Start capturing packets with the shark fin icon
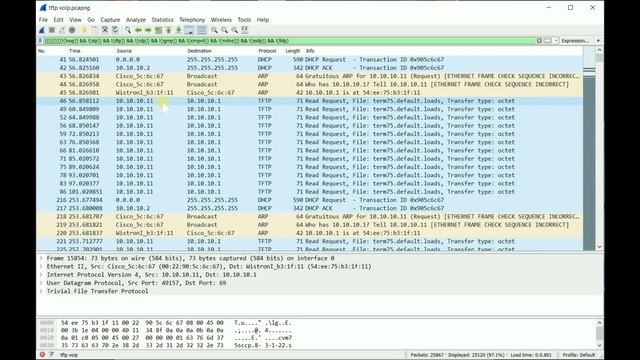 (42, 30)
